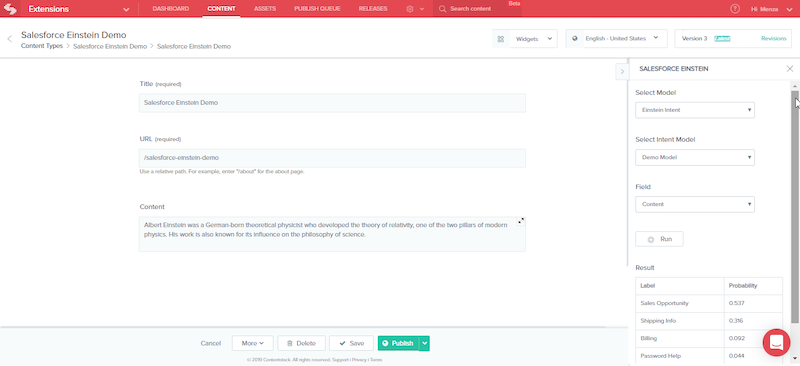Click the URL input field
800x366 pixels.
(332, 158)
